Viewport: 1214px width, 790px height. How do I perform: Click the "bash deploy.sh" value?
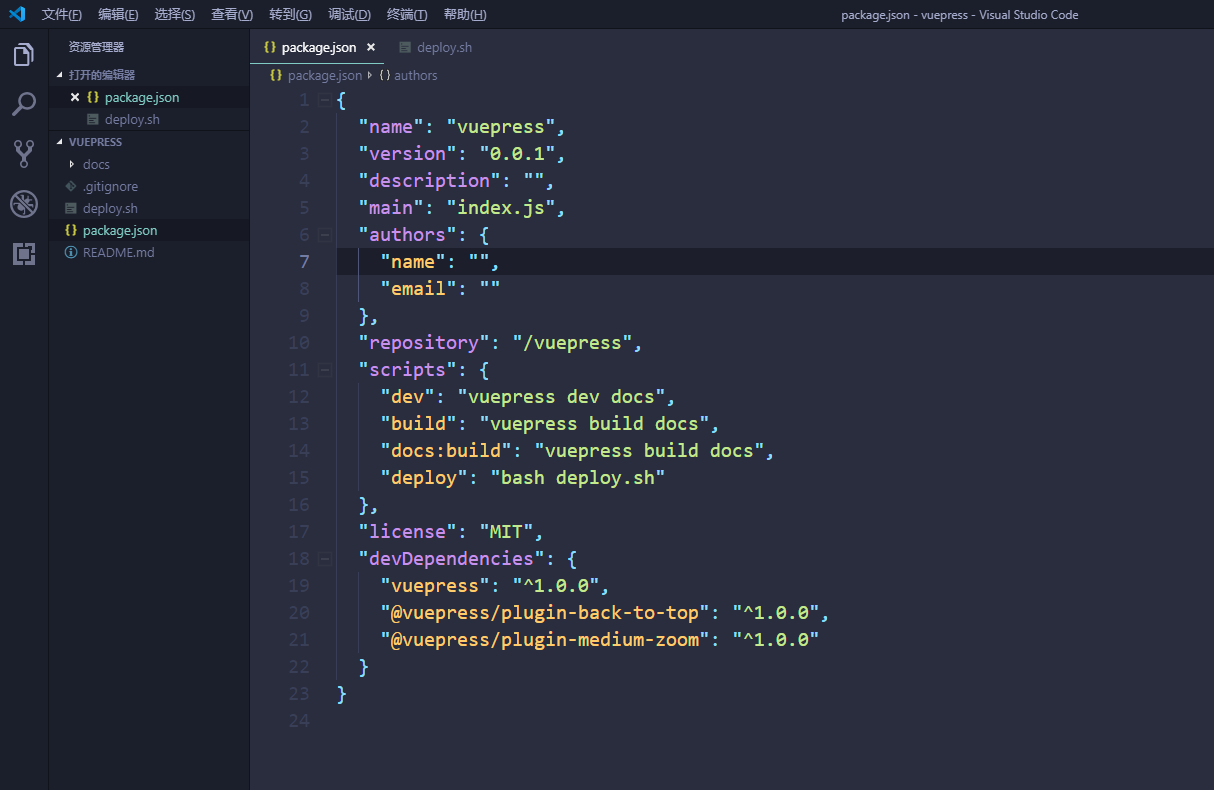578,478
